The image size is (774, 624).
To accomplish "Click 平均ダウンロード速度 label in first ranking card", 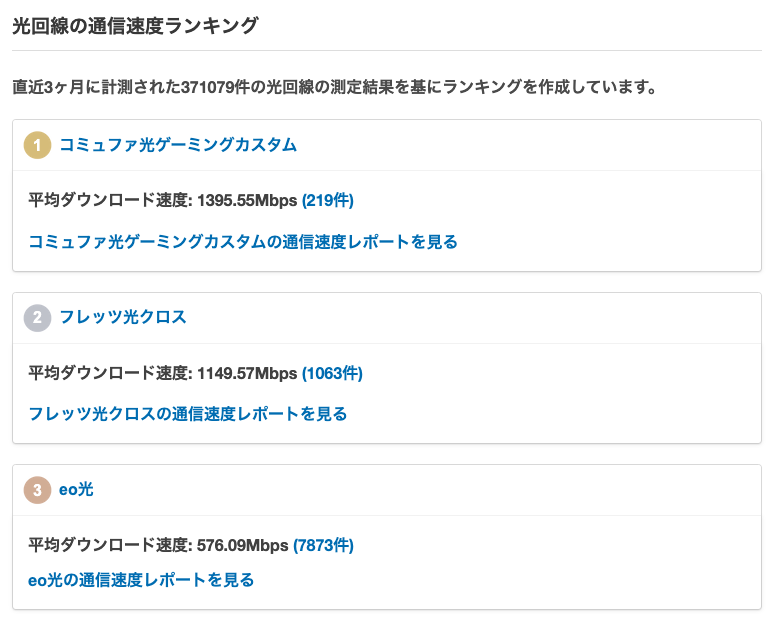I will pyautogui.click(x=108, y=200).
